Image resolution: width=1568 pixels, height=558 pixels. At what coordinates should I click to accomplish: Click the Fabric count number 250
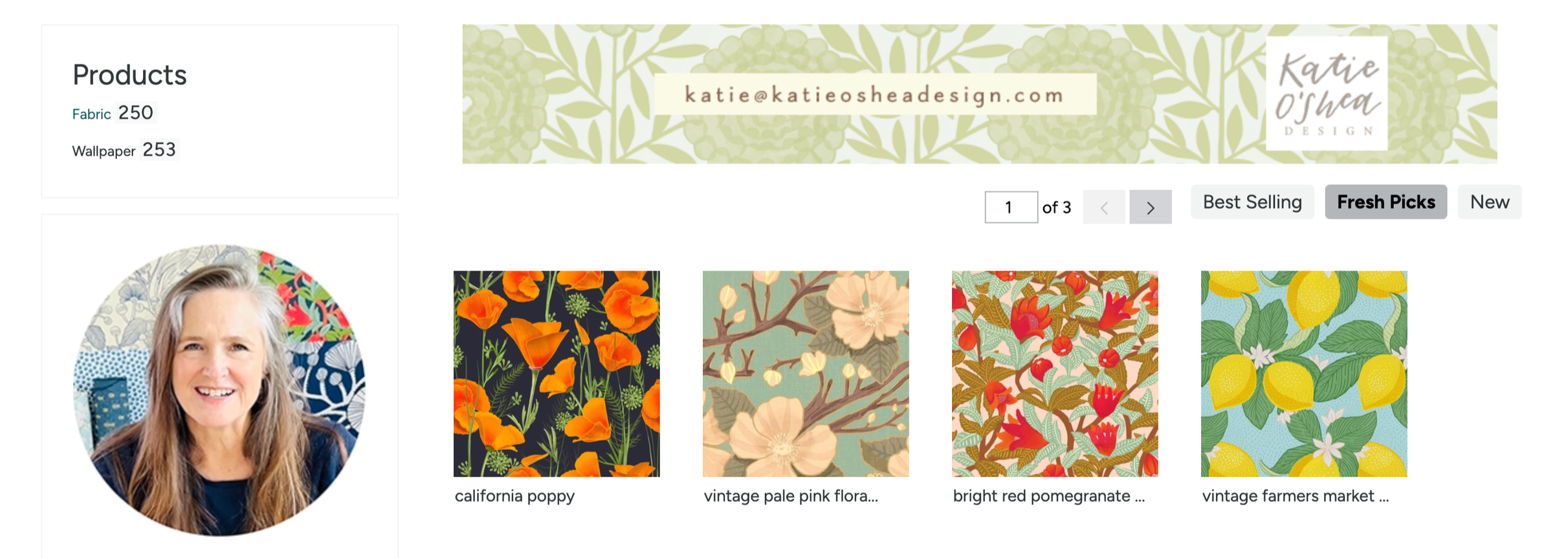point(136,113)
